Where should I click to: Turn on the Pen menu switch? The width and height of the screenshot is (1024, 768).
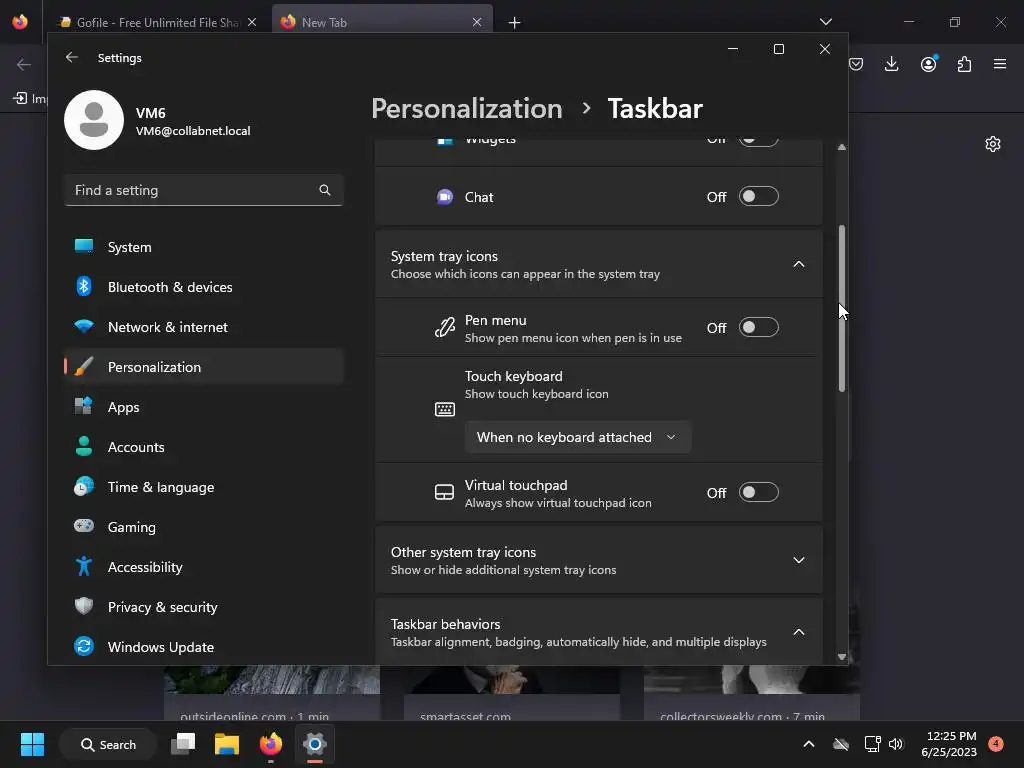758,327
